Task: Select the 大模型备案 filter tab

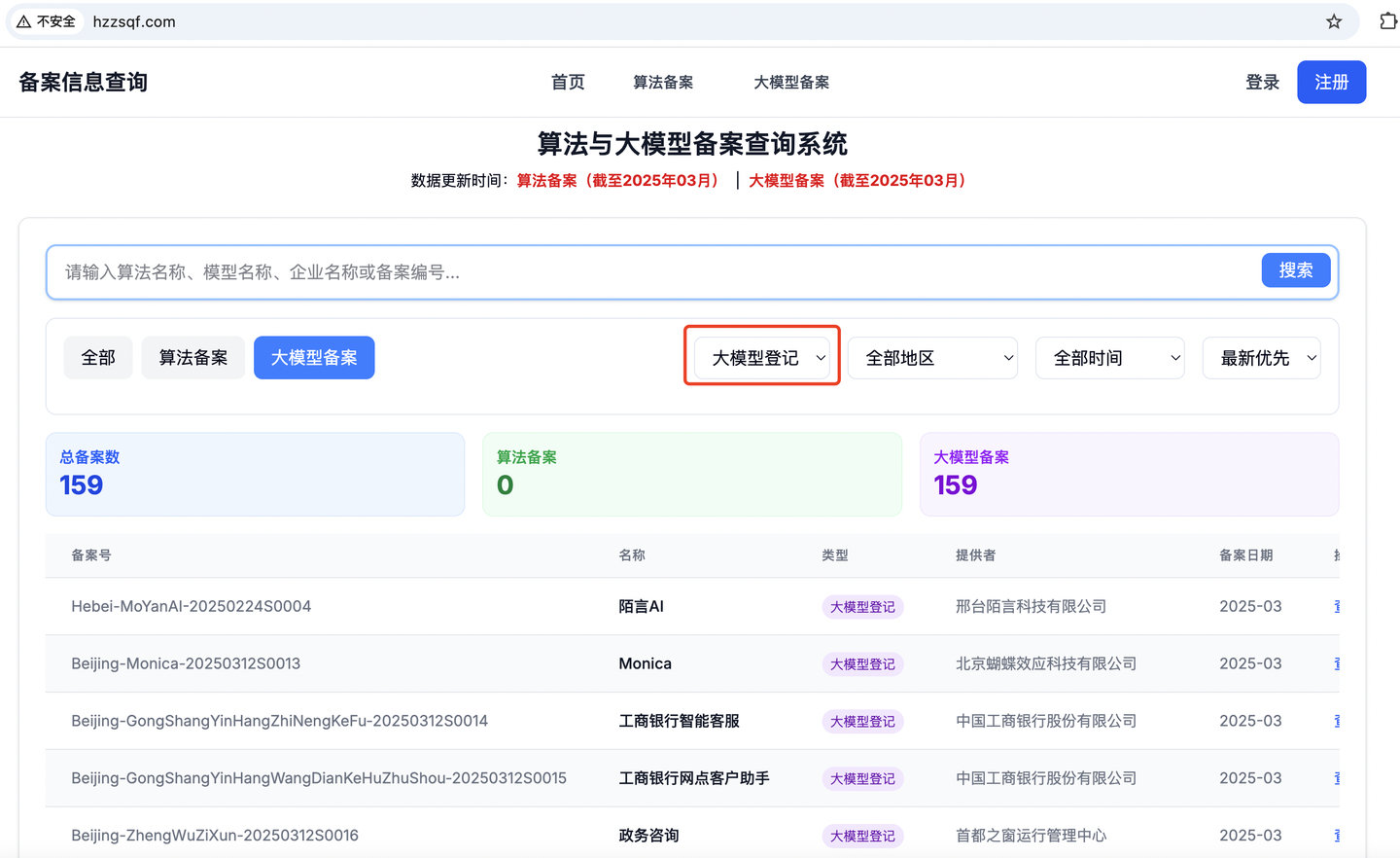Action: click(x=314, y=358)
